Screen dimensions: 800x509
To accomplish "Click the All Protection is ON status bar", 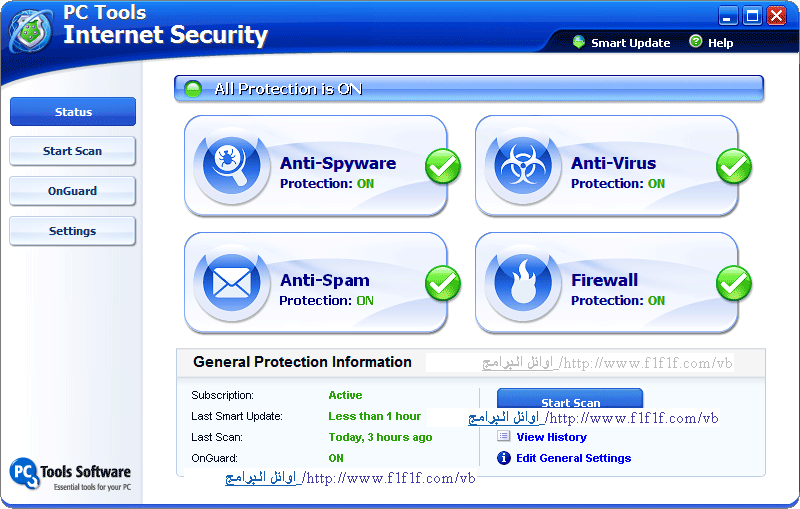I will (468, 89).
